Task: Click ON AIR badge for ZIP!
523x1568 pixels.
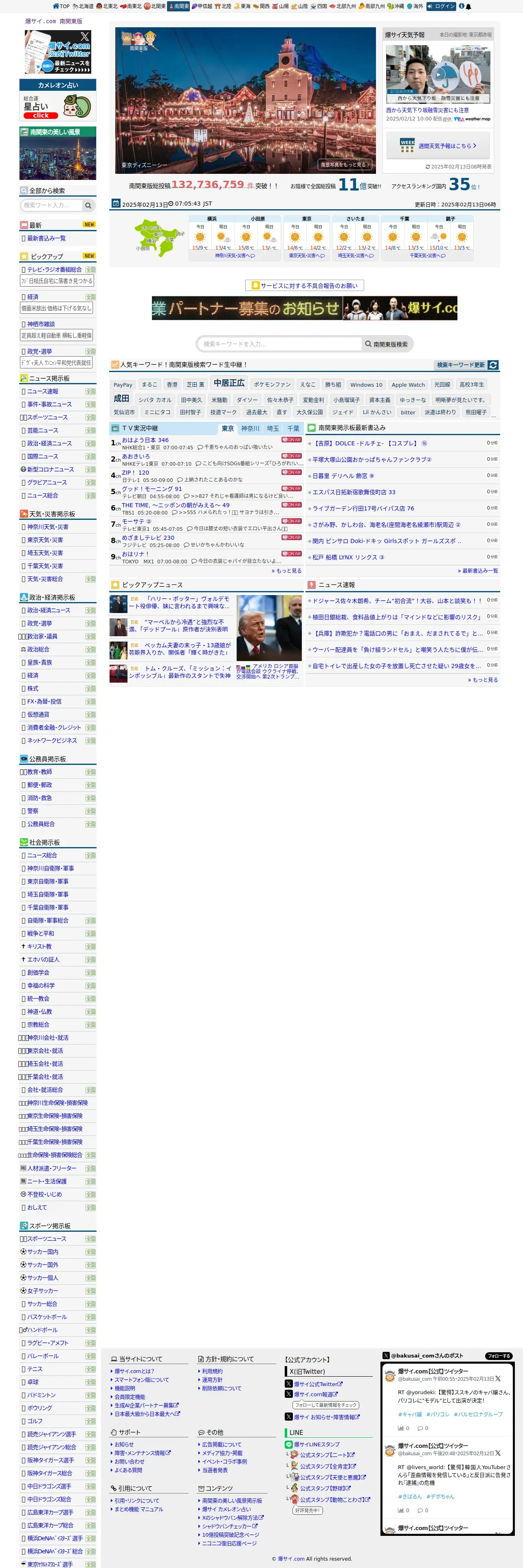Action: tap(292, 472)
